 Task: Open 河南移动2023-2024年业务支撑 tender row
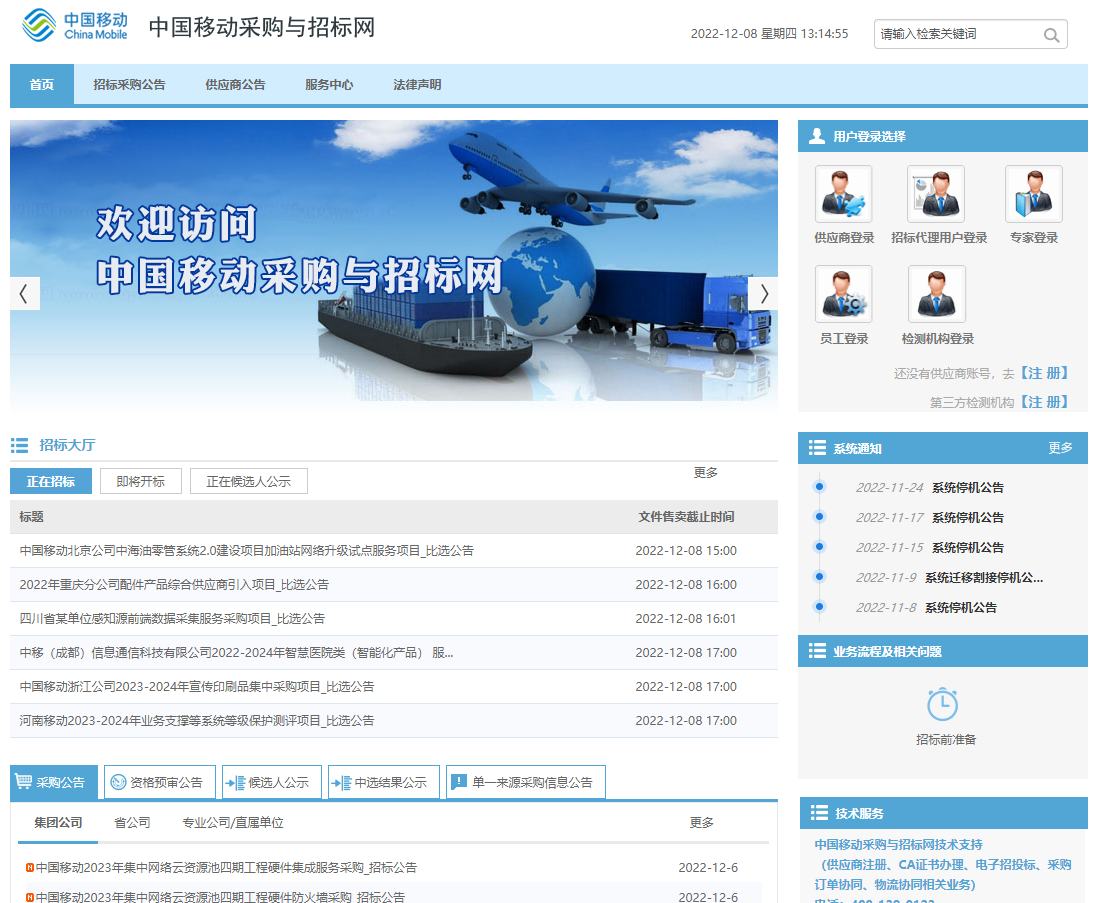pos(394,721)
